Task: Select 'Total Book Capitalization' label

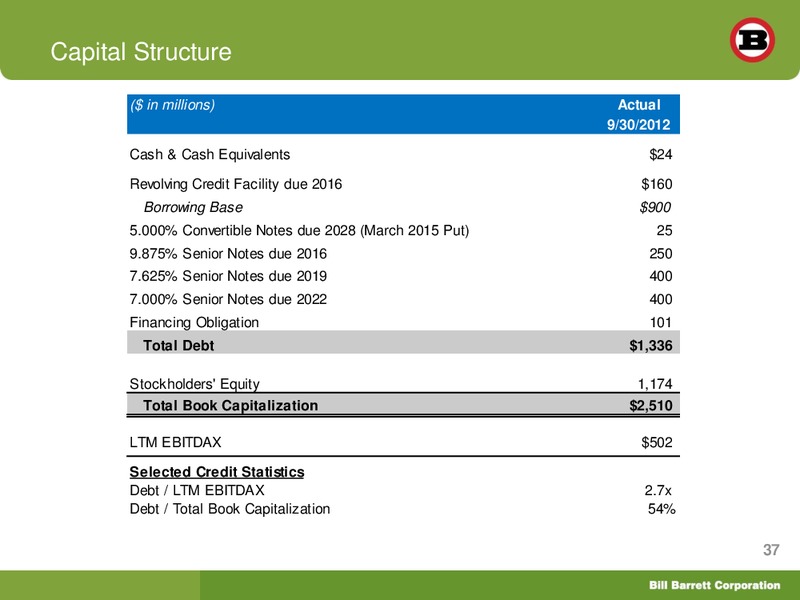Action: 231,406
